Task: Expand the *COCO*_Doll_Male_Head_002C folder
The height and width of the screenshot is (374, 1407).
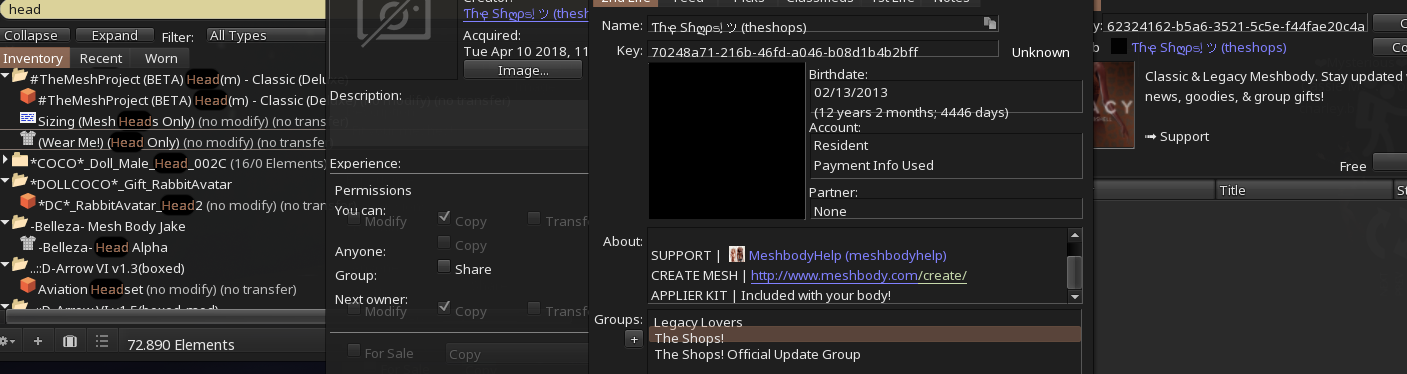Action: [x=6, y=161]
